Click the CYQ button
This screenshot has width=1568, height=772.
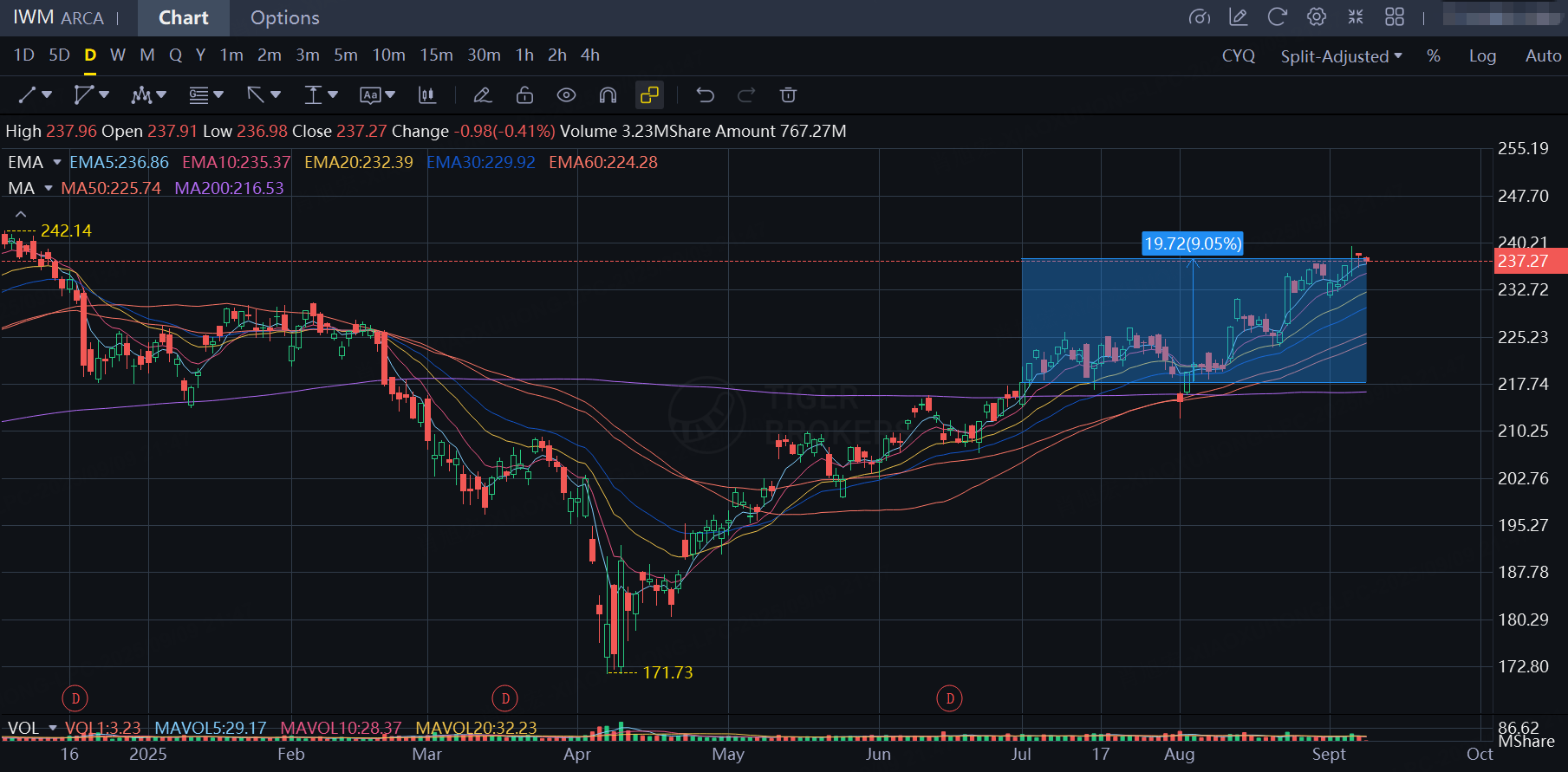pyautogui.click(x=1238, y=56)
